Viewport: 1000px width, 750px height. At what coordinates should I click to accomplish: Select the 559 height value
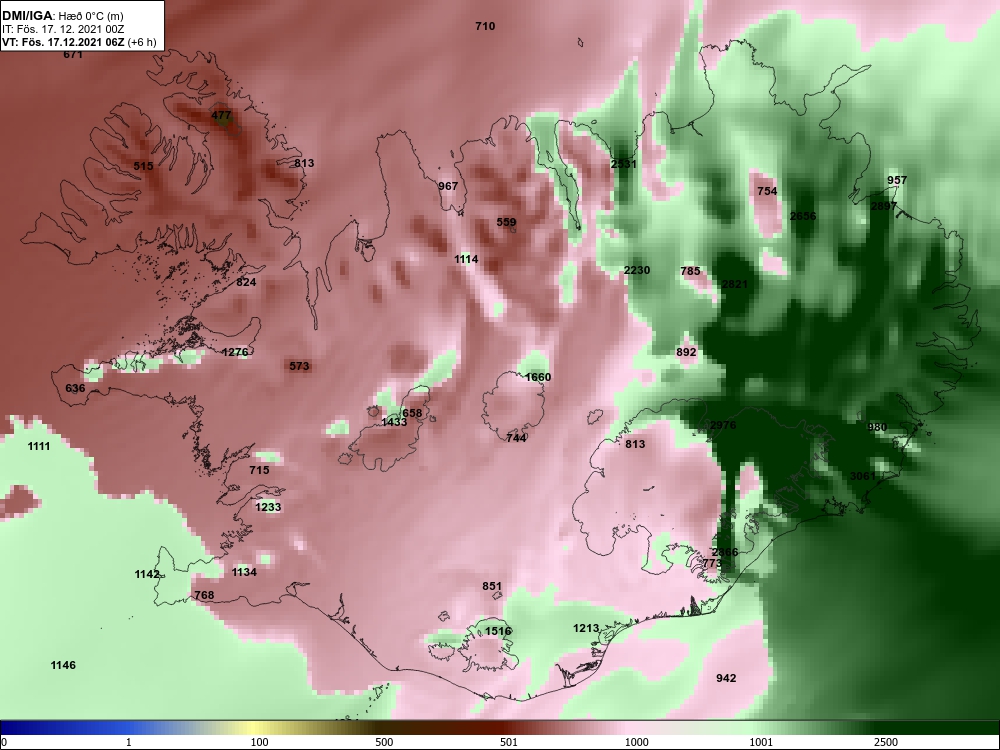pyautogui.click(x=506, y=222)
